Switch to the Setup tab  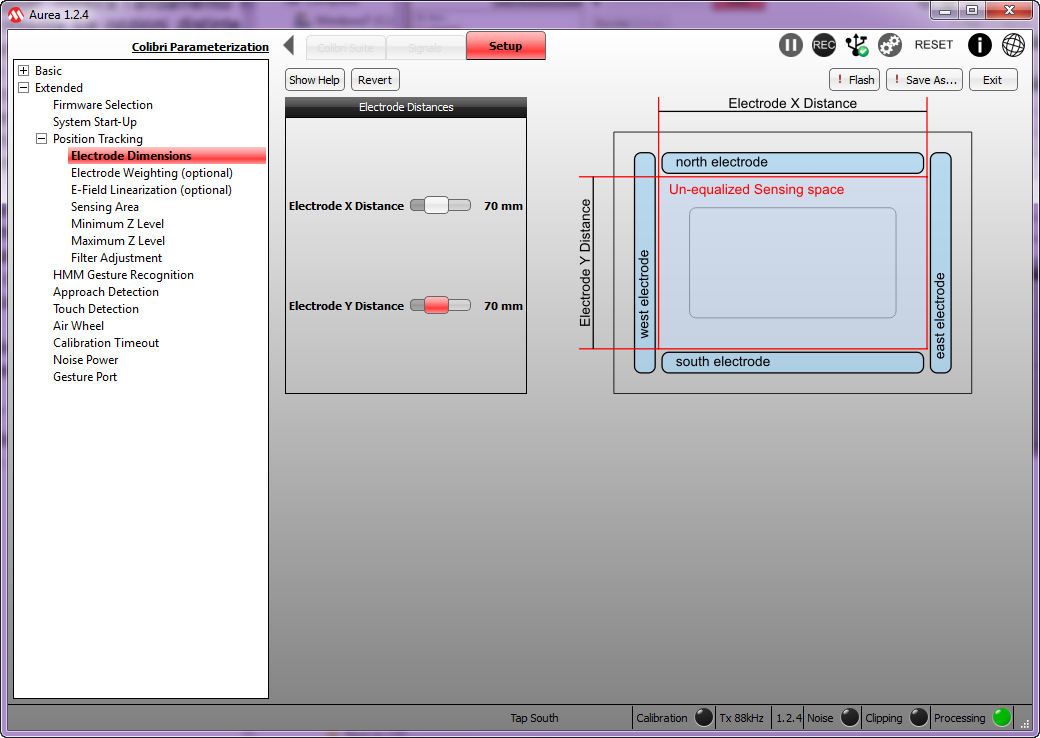point(505,46)
